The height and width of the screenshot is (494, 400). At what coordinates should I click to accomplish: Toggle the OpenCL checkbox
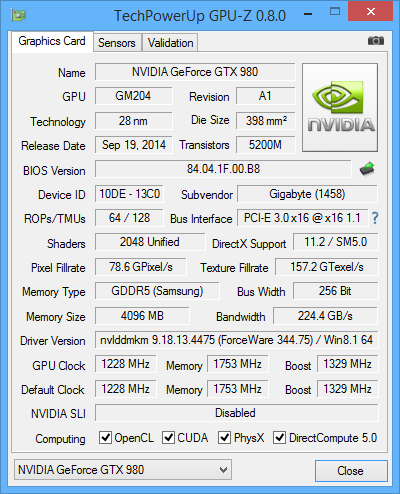tap(105, 437)
